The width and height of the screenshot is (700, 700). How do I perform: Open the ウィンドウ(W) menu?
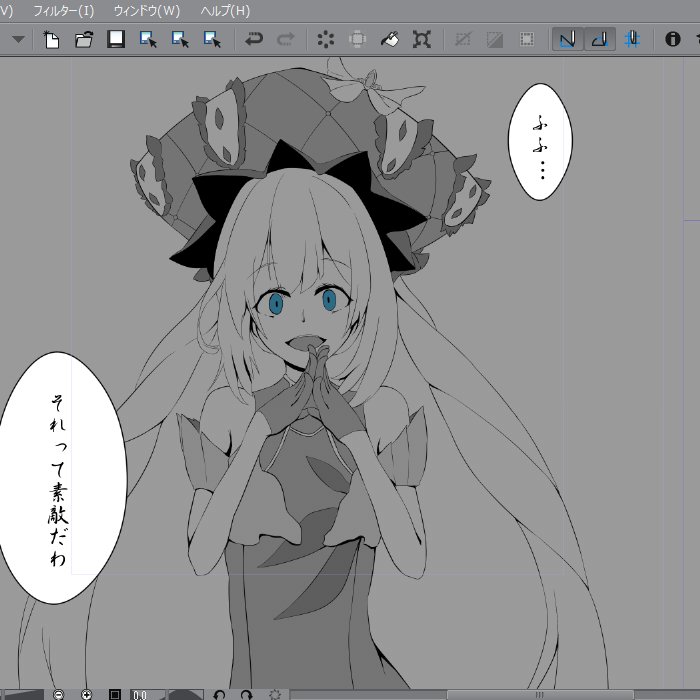click(147, 11)
